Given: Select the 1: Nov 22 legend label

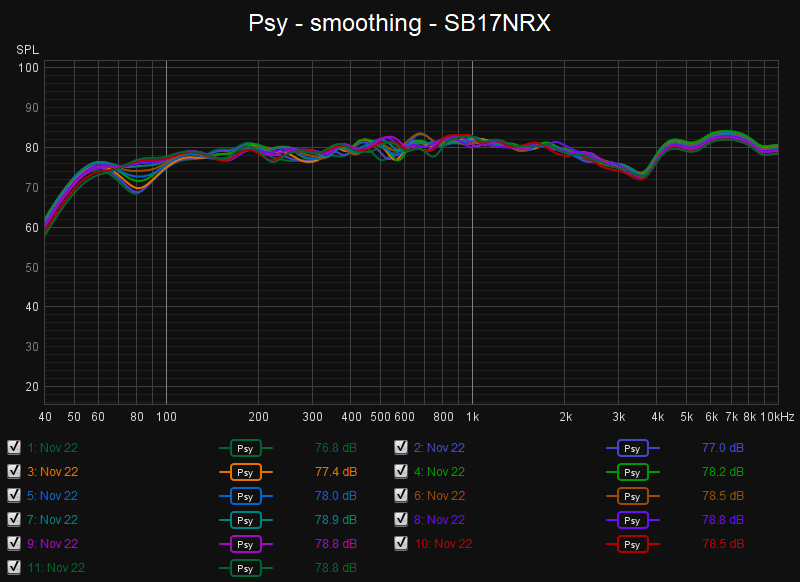Looking at the screenshot, I should (x=53, y=448).
